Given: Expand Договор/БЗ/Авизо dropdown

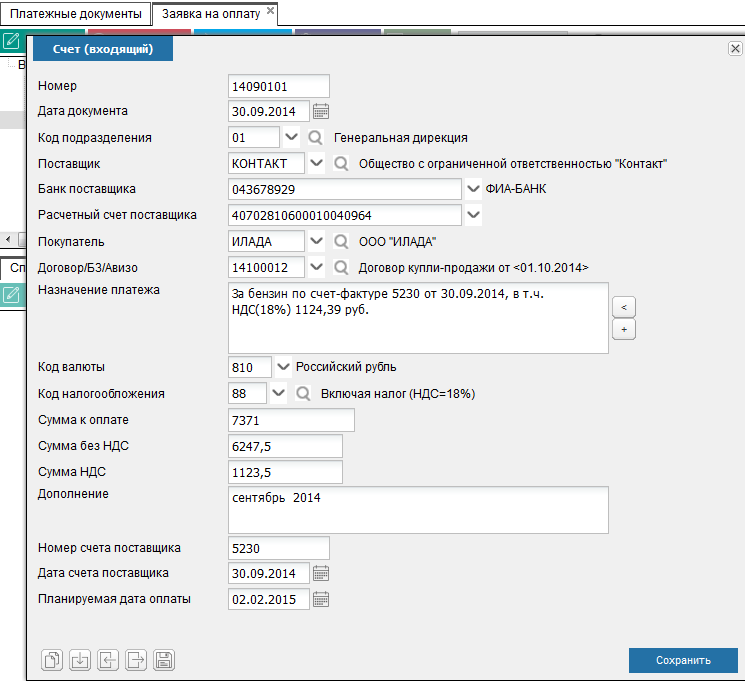Looking at the screenshot, I should [x=316, y=267].
